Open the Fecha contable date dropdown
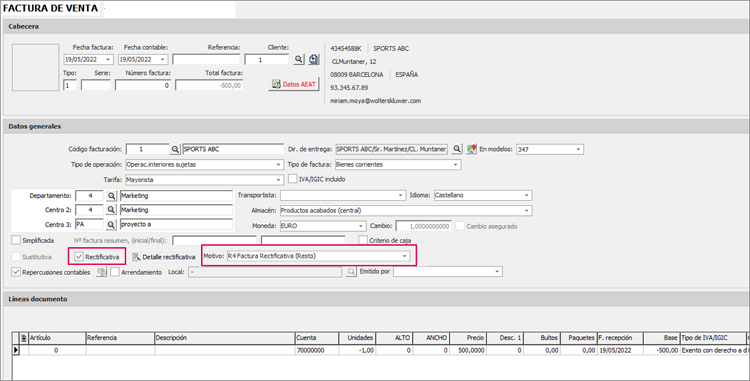750x381 pixels. click(163, 60)
